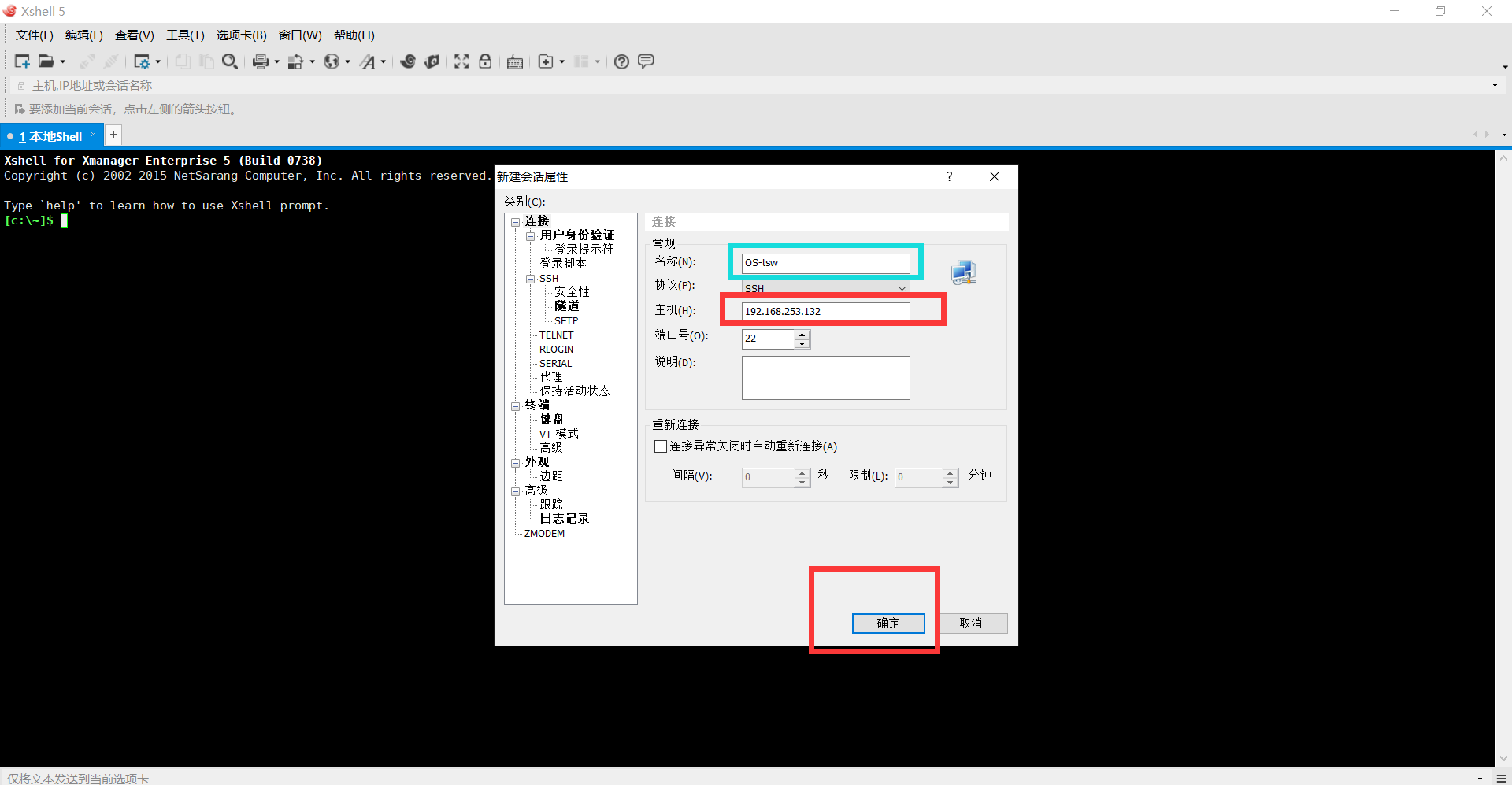Select TELNET in the category tree
The height and width of the screenshot is (785, 1512).
pyautogui.click(x=556, y=335)
